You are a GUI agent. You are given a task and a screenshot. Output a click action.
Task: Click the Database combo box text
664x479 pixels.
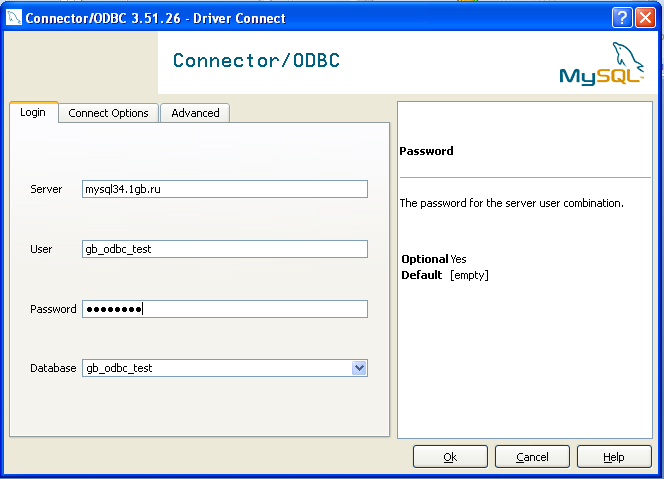coord(215,368)
